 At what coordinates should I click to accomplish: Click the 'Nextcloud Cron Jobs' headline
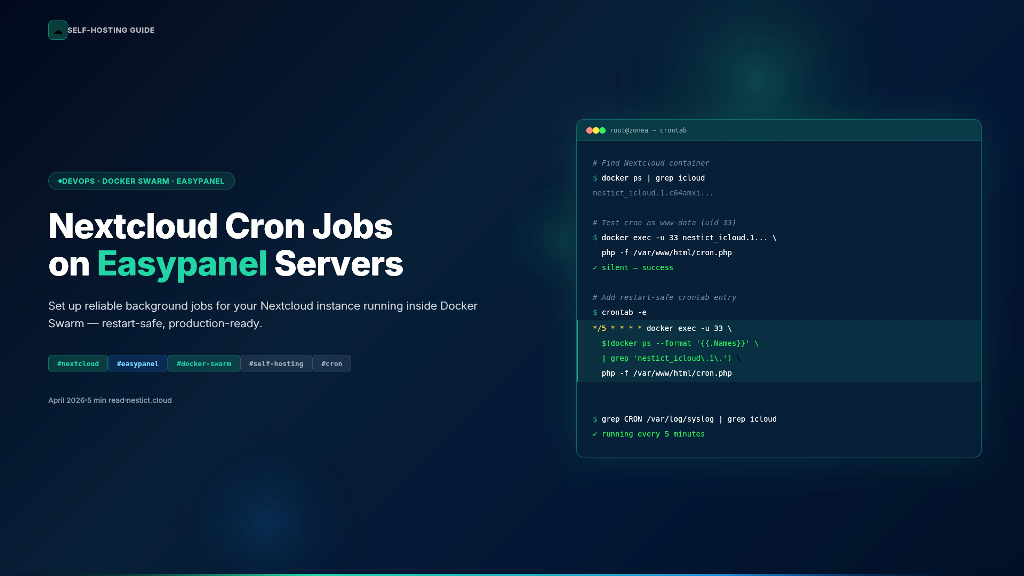click(220, 226)
